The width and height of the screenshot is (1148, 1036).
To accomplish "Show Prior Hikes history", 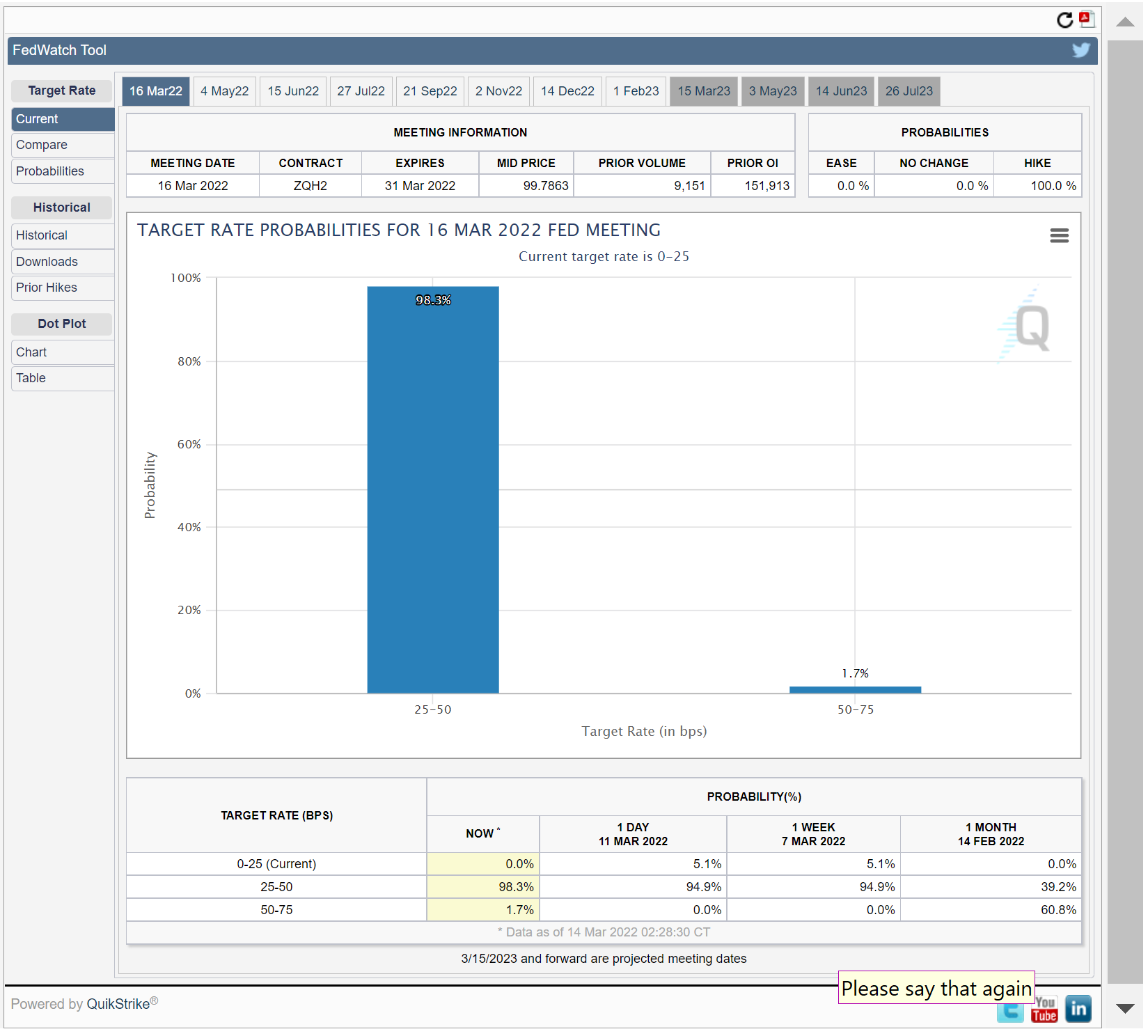I will coord(47,288).
